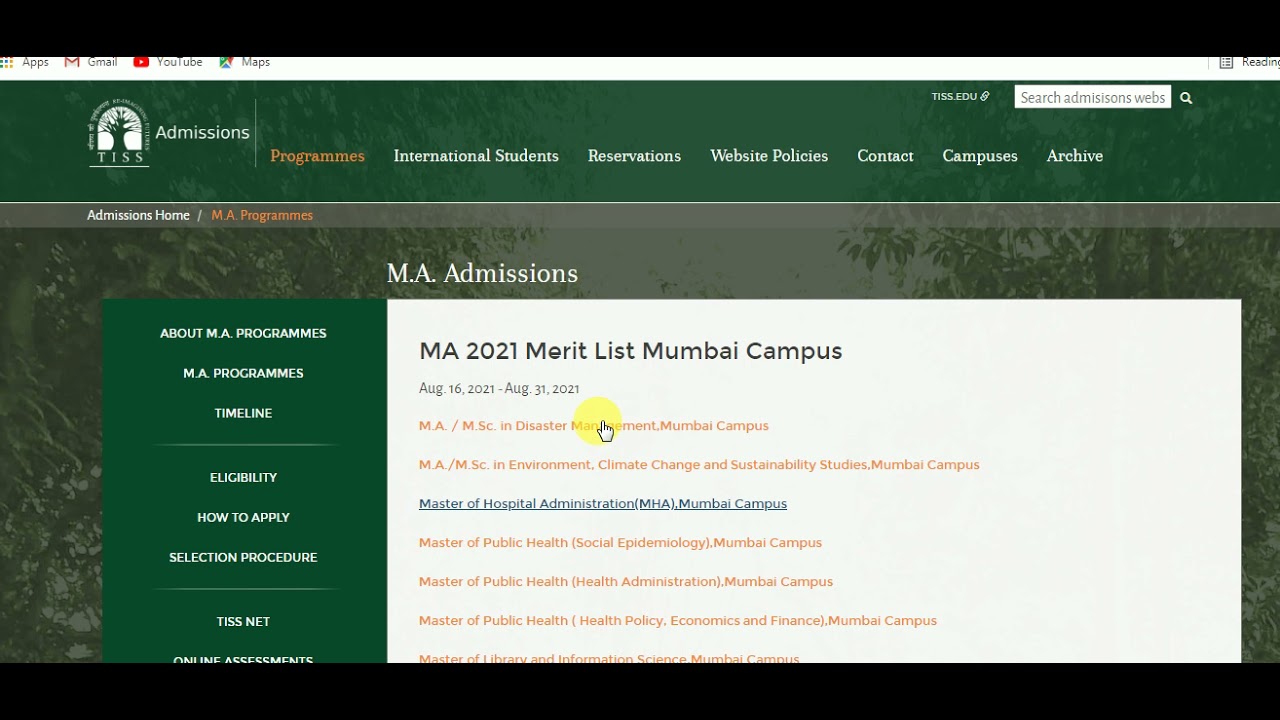Focus the Search admissions website field
The height and width of the screenshot is (720, 1280).
[x=1093, y=97]
